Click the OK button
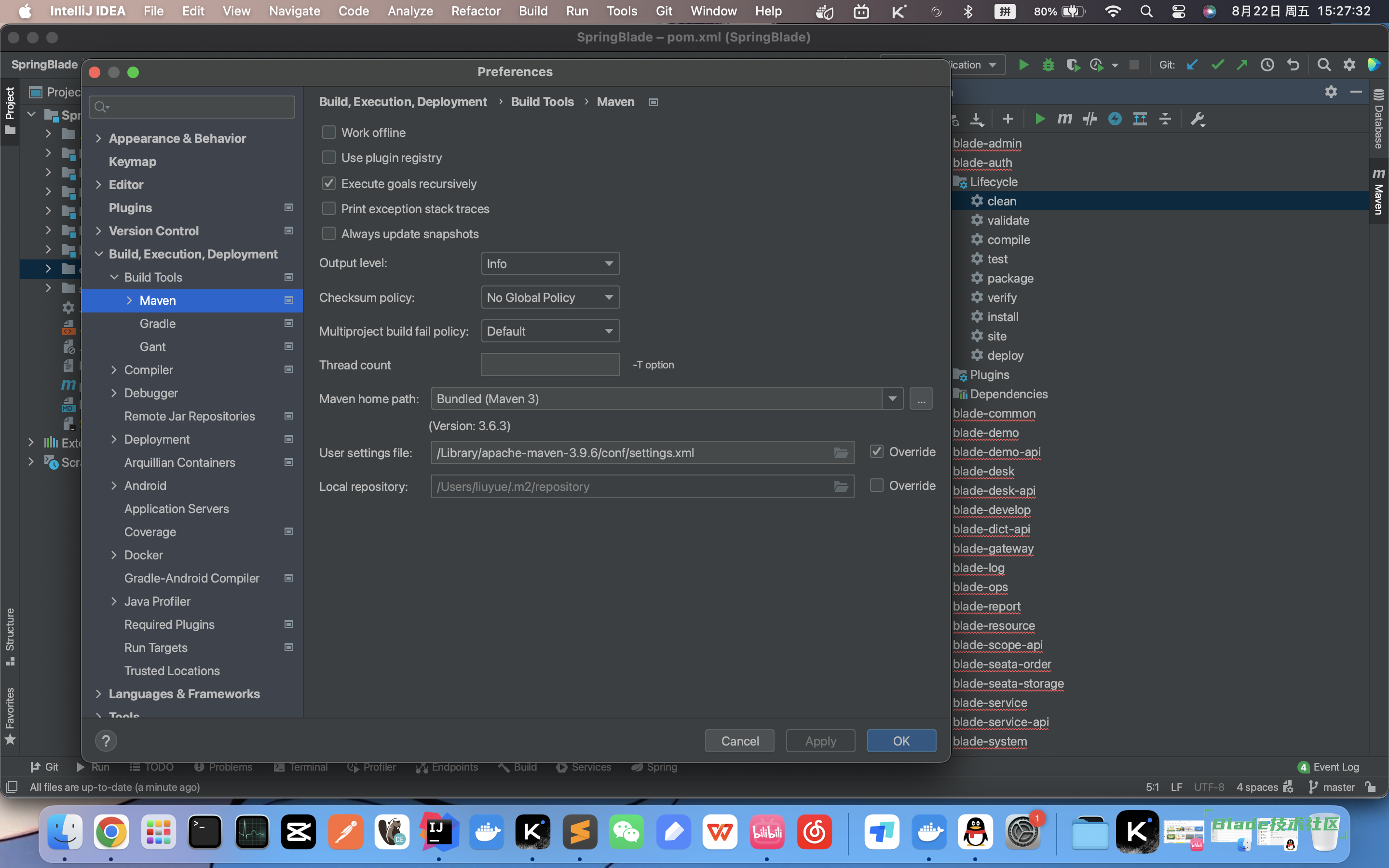The height and width of the screenshot is (868, 1389). pos(901,741)
